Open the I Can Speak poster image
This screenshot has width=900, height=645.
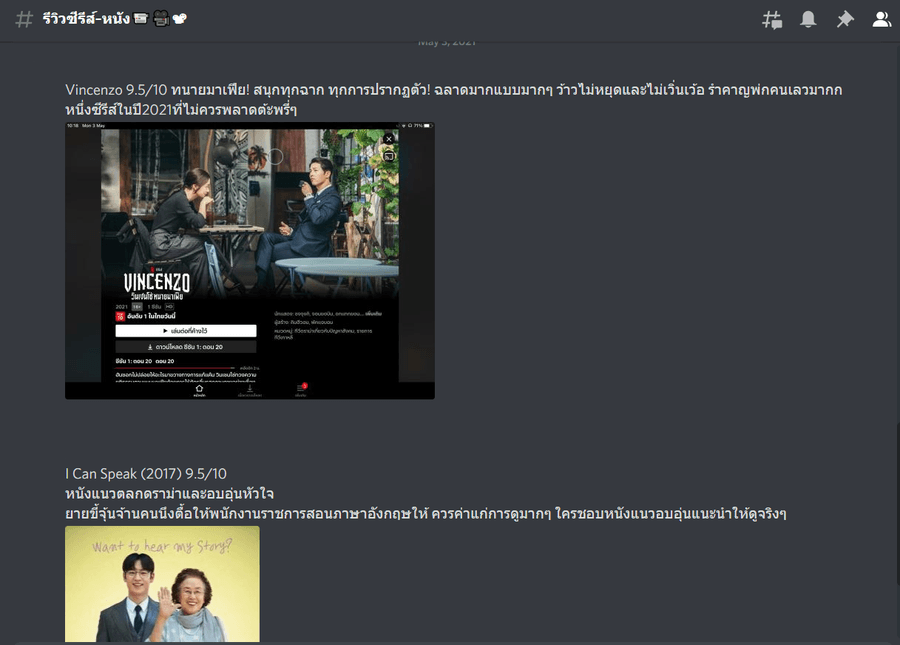tap(162, 584)
